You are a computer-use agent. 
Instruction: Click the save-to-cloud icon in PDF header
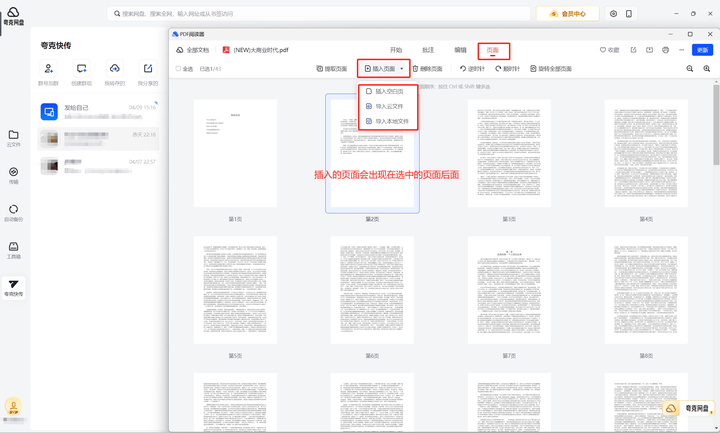click(649, 50)
